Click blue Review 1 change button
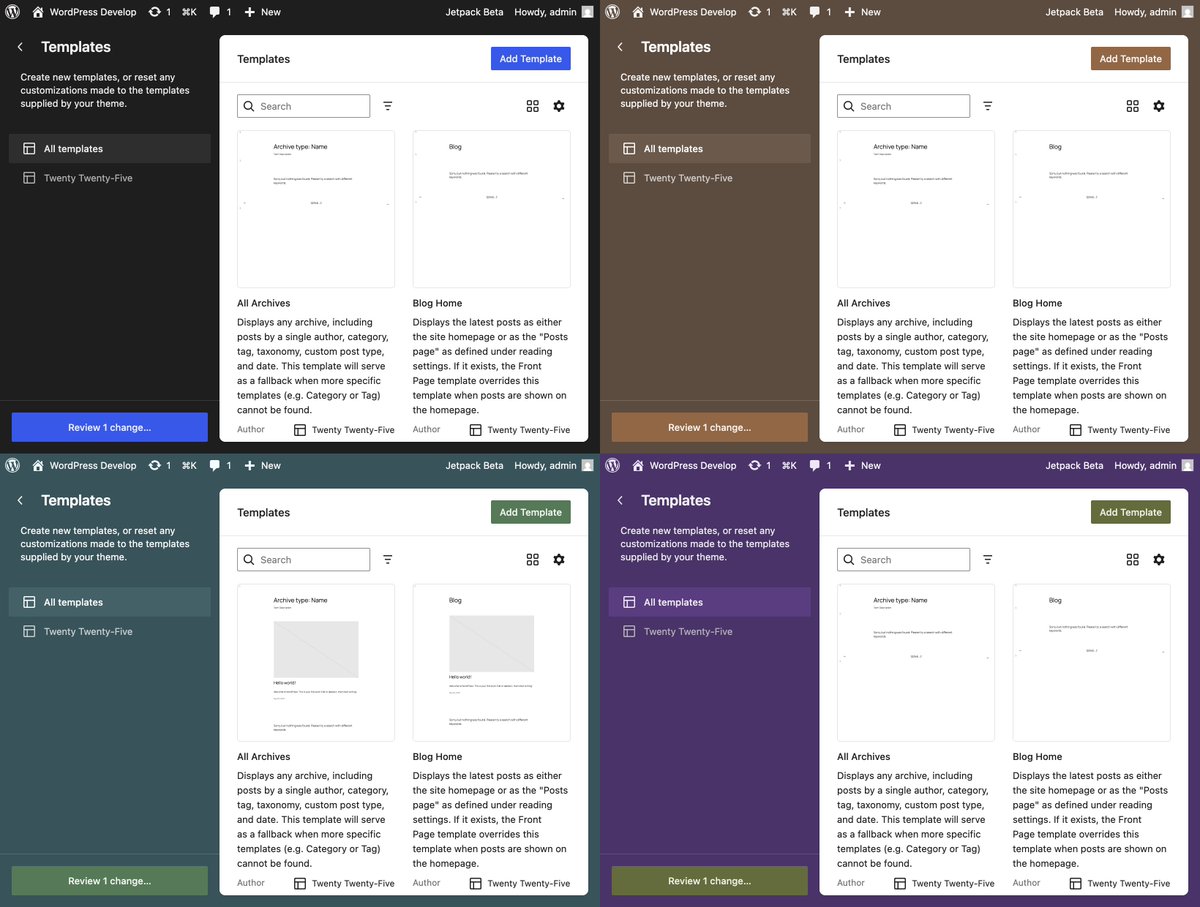Screen dimensions: 1200x907 coord(110,427)
